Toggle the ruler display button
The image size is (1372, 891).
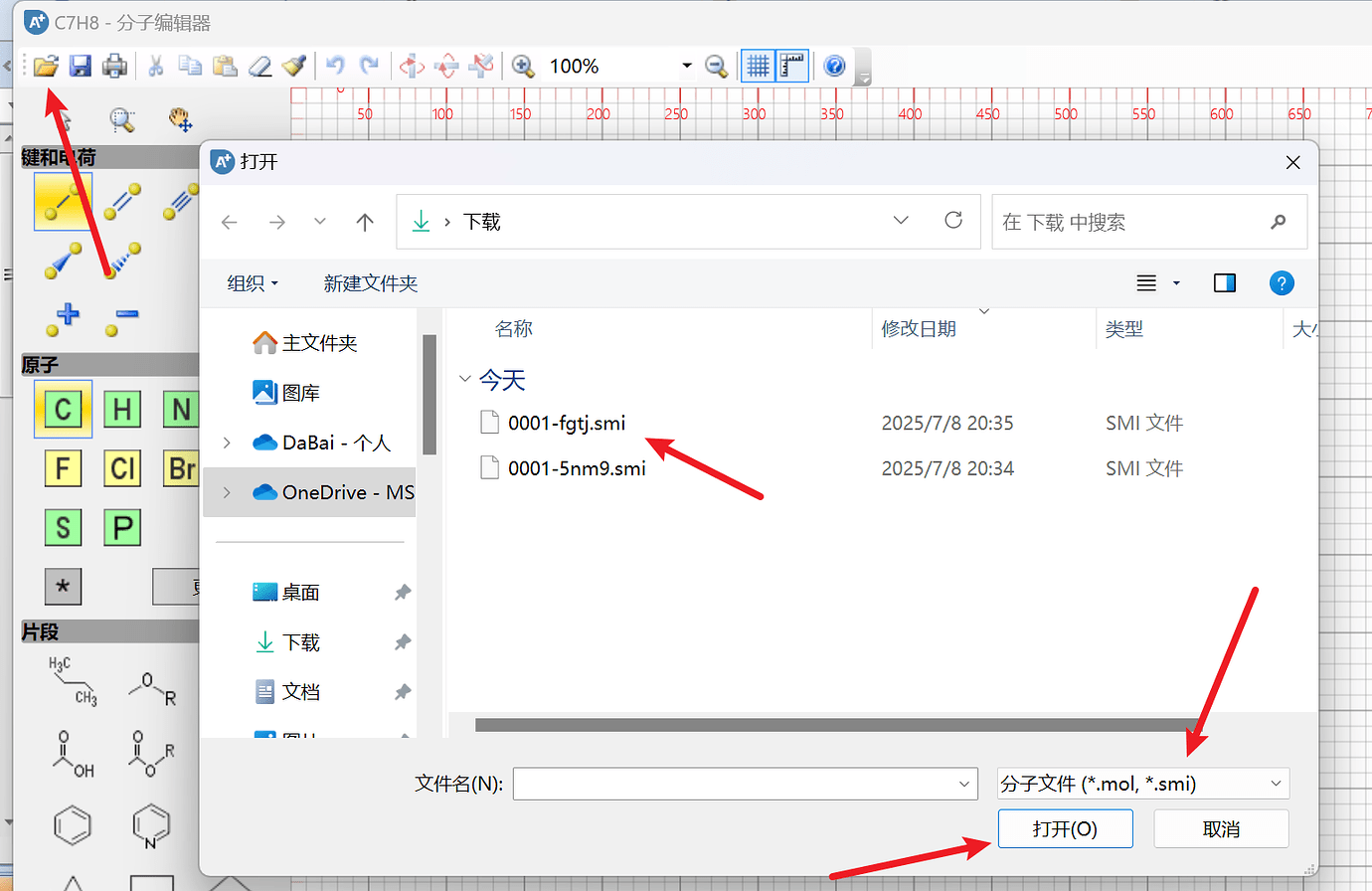point(791,66)
